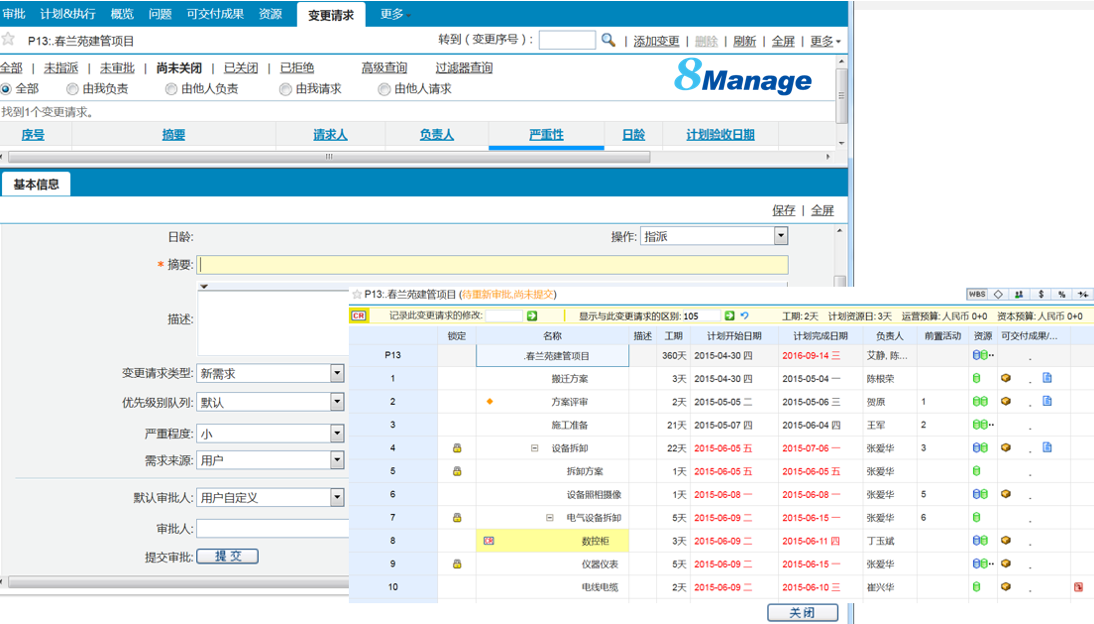1094x624 pixels.
Task: Click the 提交 submit button
Action: click(227, 556)
